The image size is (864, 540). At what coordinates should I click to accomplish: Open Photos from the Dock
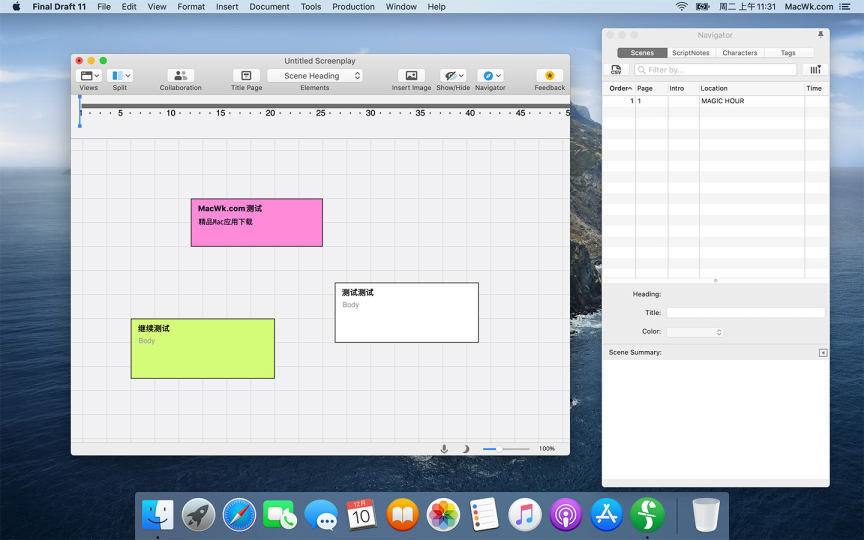(x=443, y=515)
